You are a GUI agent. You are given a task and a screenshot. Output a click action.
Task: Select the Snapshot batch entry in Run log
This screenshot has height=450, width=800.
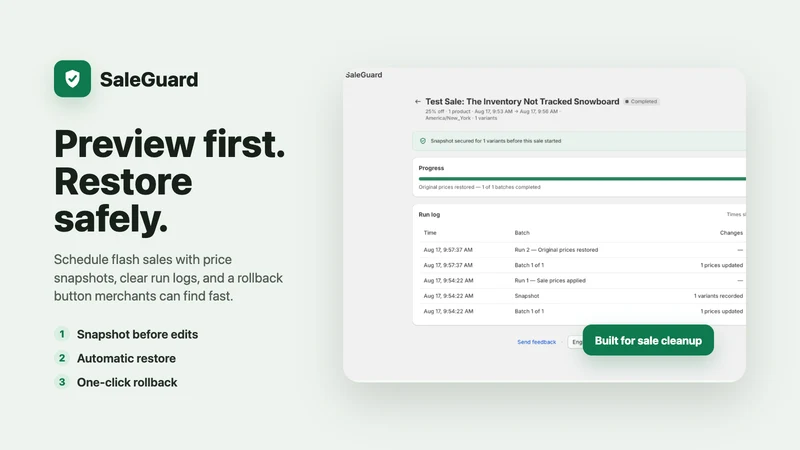[527, 296]
